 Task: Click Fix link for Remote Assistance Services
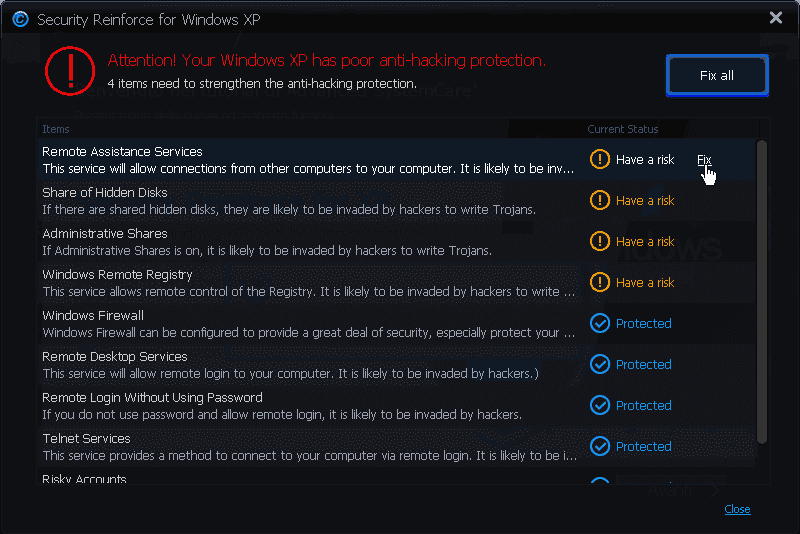pyautogui.click(x=704, y=160)
